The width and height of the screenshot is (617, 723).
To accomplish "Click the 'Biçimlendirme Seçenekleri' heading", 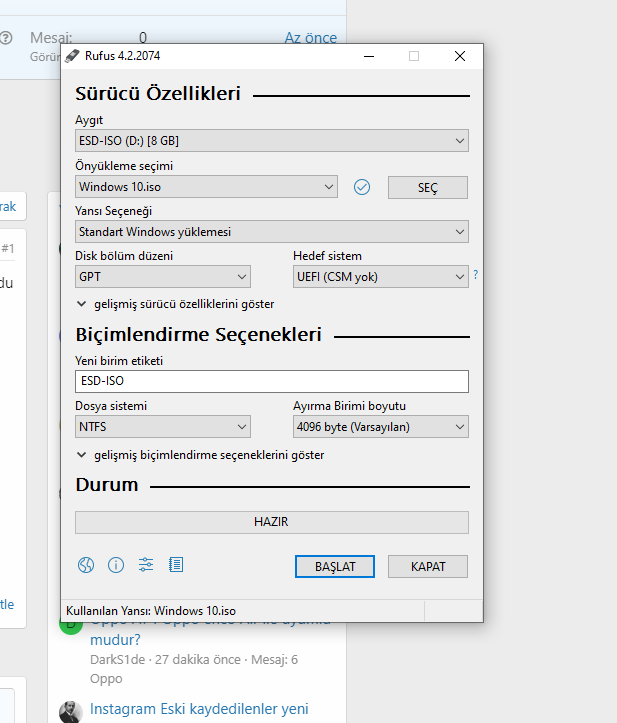I will [x=199, y=335].
